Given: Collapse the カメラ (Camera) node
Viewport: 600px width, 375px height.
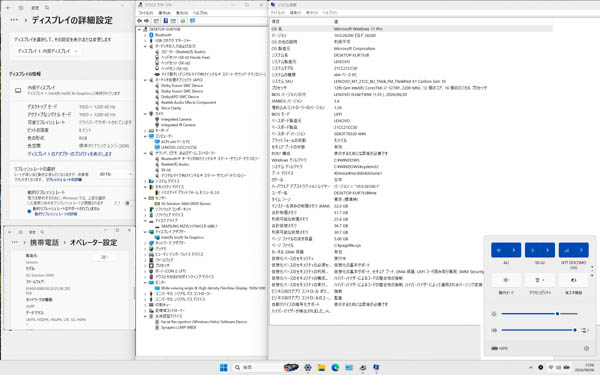Looking at the screenshot, I should click(145, 114).
